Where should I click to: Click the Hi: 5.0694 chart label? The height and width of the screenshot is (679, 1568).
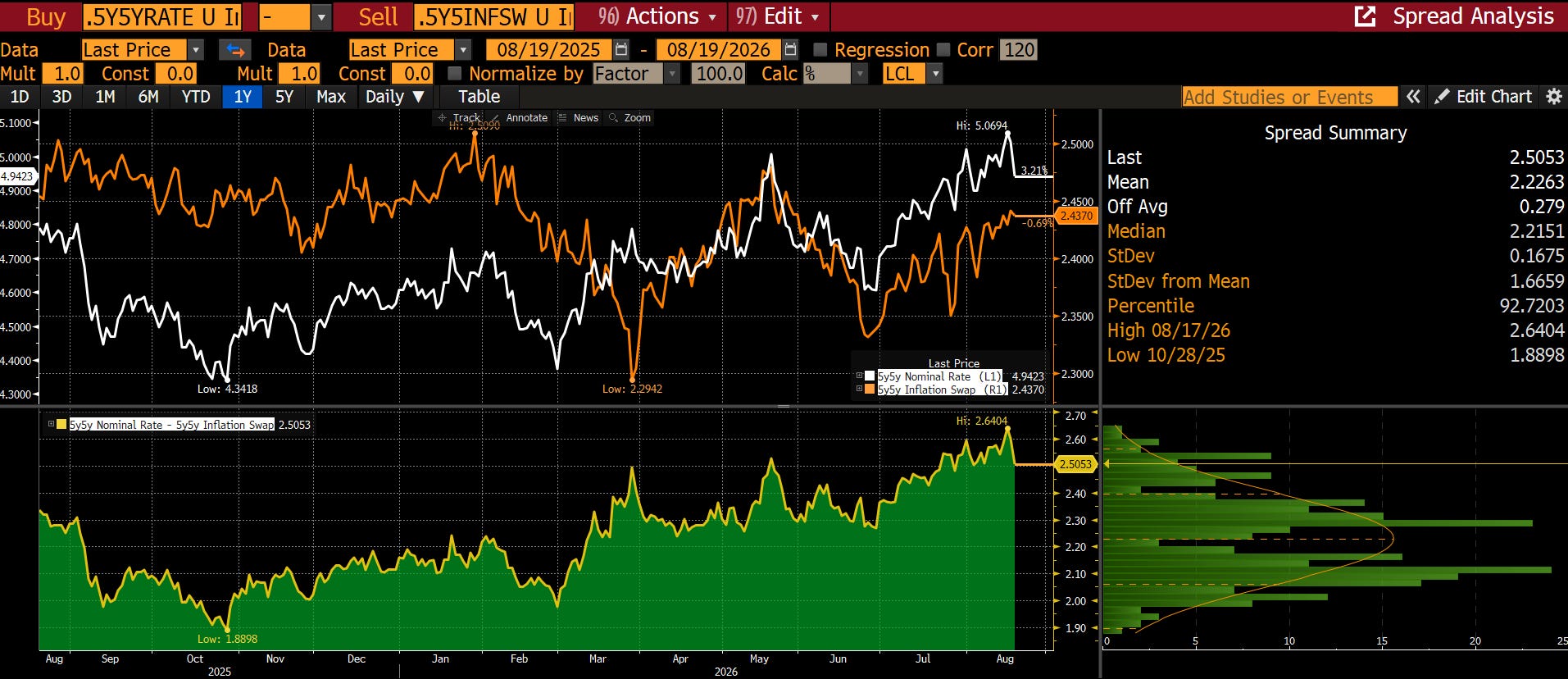pos(982,125)
